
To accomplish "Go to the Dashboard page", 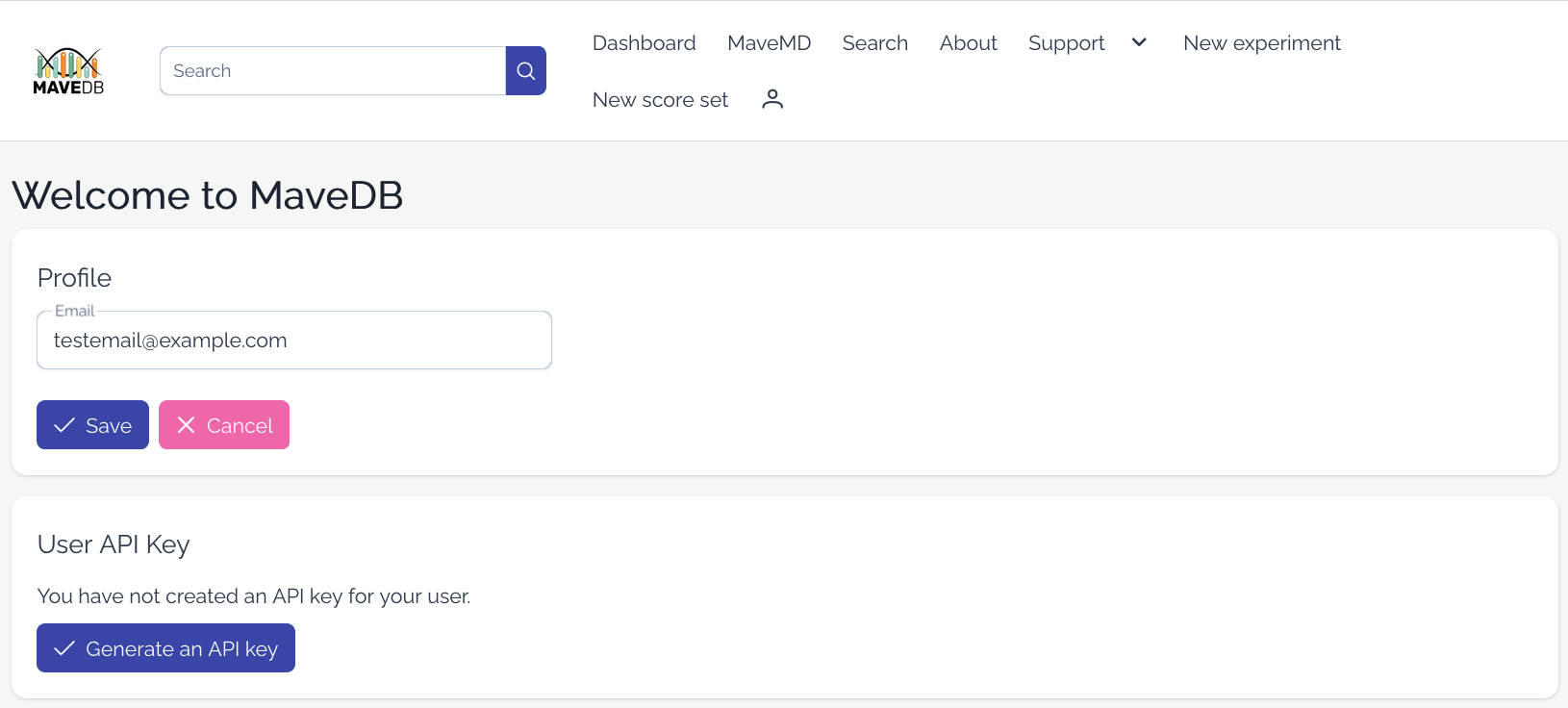I will (x=644, y=43).
